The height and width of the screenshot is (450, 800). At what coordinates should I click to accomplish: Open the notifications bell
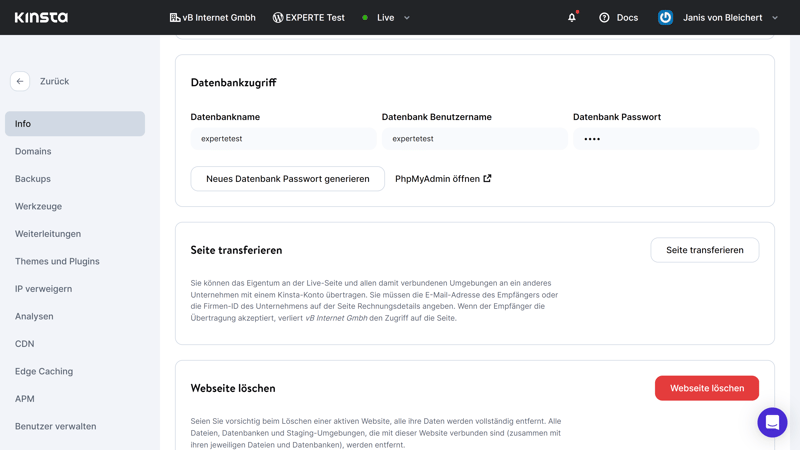tap(572, 17)
